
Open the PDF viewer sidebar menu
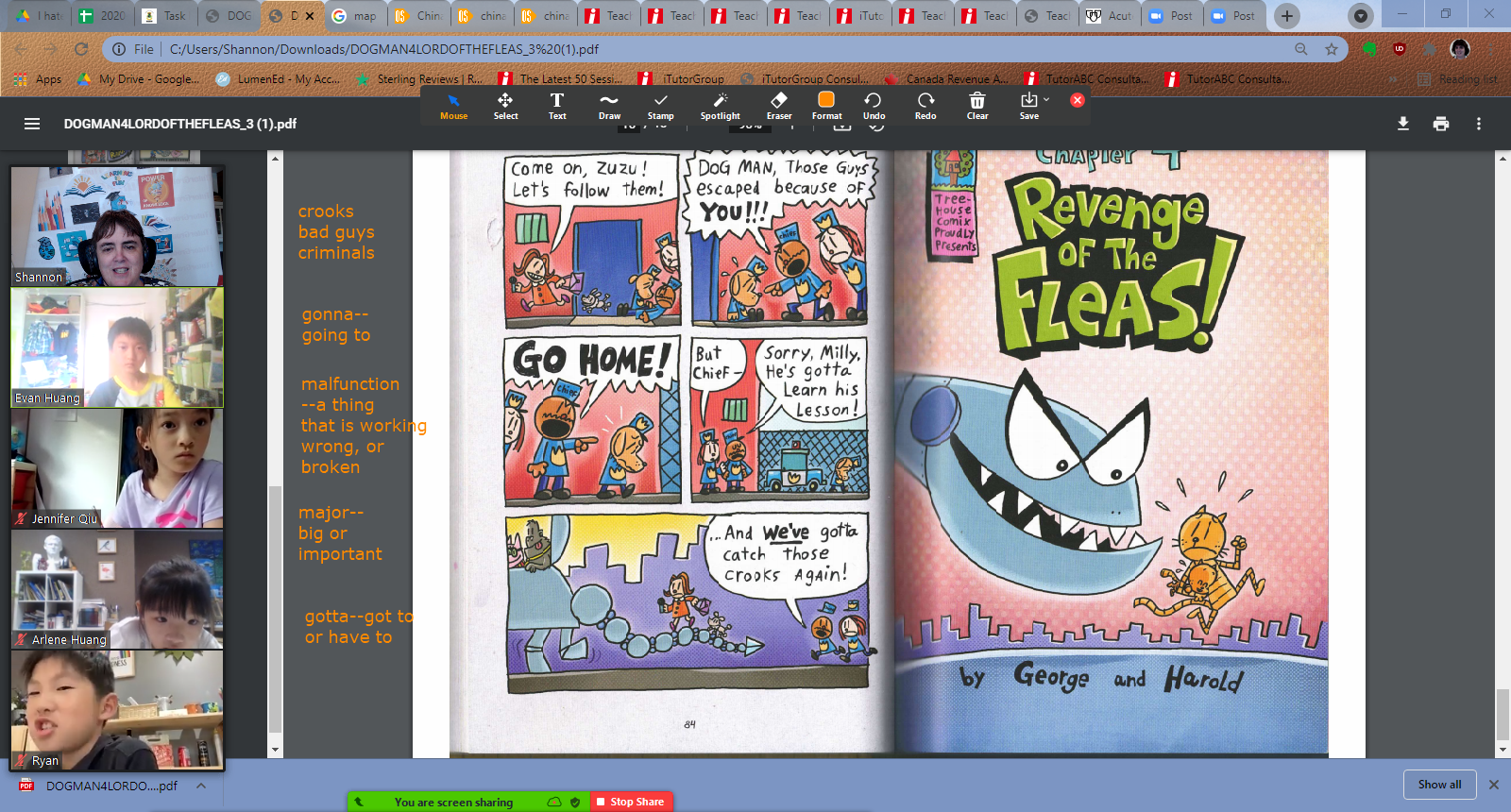point(32,124)
